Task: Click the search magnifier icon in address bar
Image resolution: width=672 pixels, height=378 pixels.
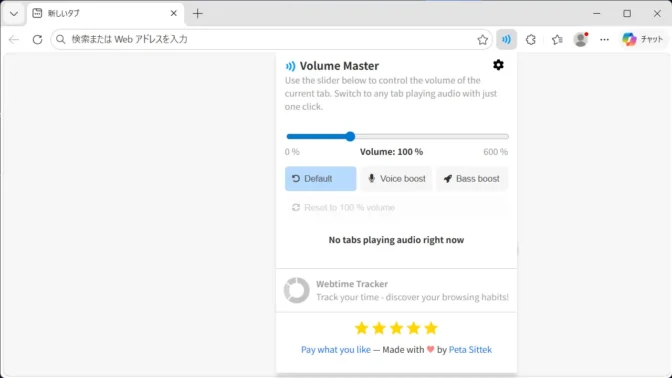Action: 61,39
